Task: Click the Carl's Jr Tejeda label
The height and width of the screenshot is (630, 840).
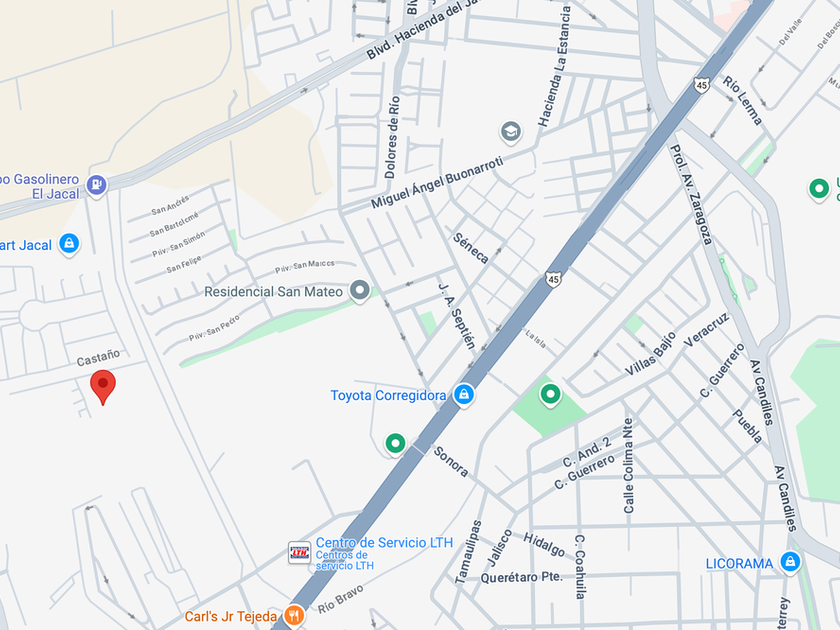Action: tap(231, 616)
